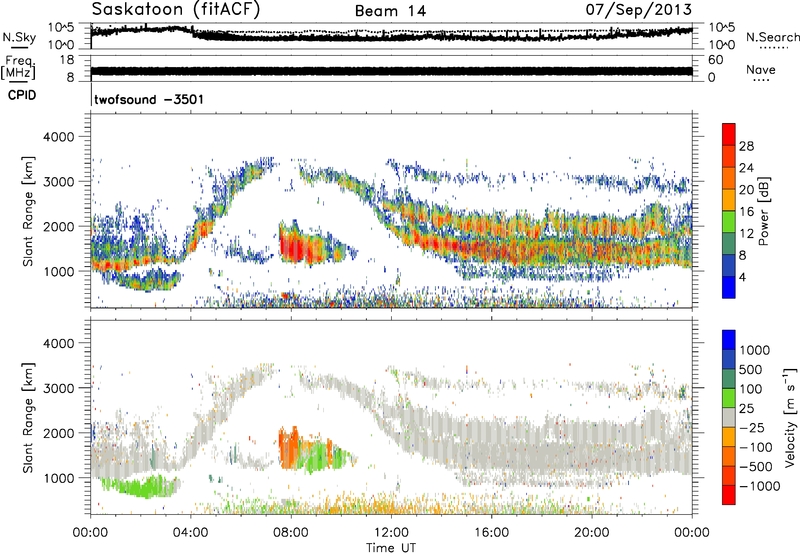This screenshot has height=554, width=800.
Task: Click the 'Velocity [m s-1]' colorbar title
Action: tap(790, 416)
